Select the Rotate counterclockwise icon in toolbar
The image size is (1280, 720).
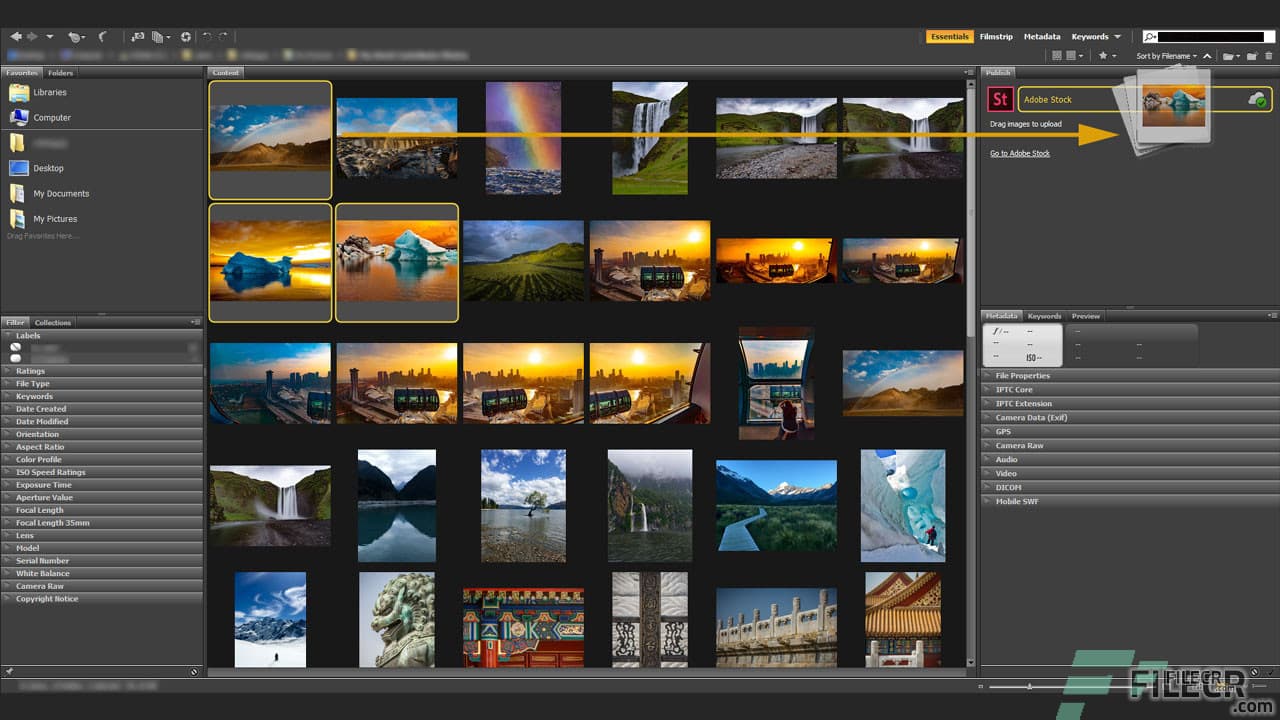[207, 36]
